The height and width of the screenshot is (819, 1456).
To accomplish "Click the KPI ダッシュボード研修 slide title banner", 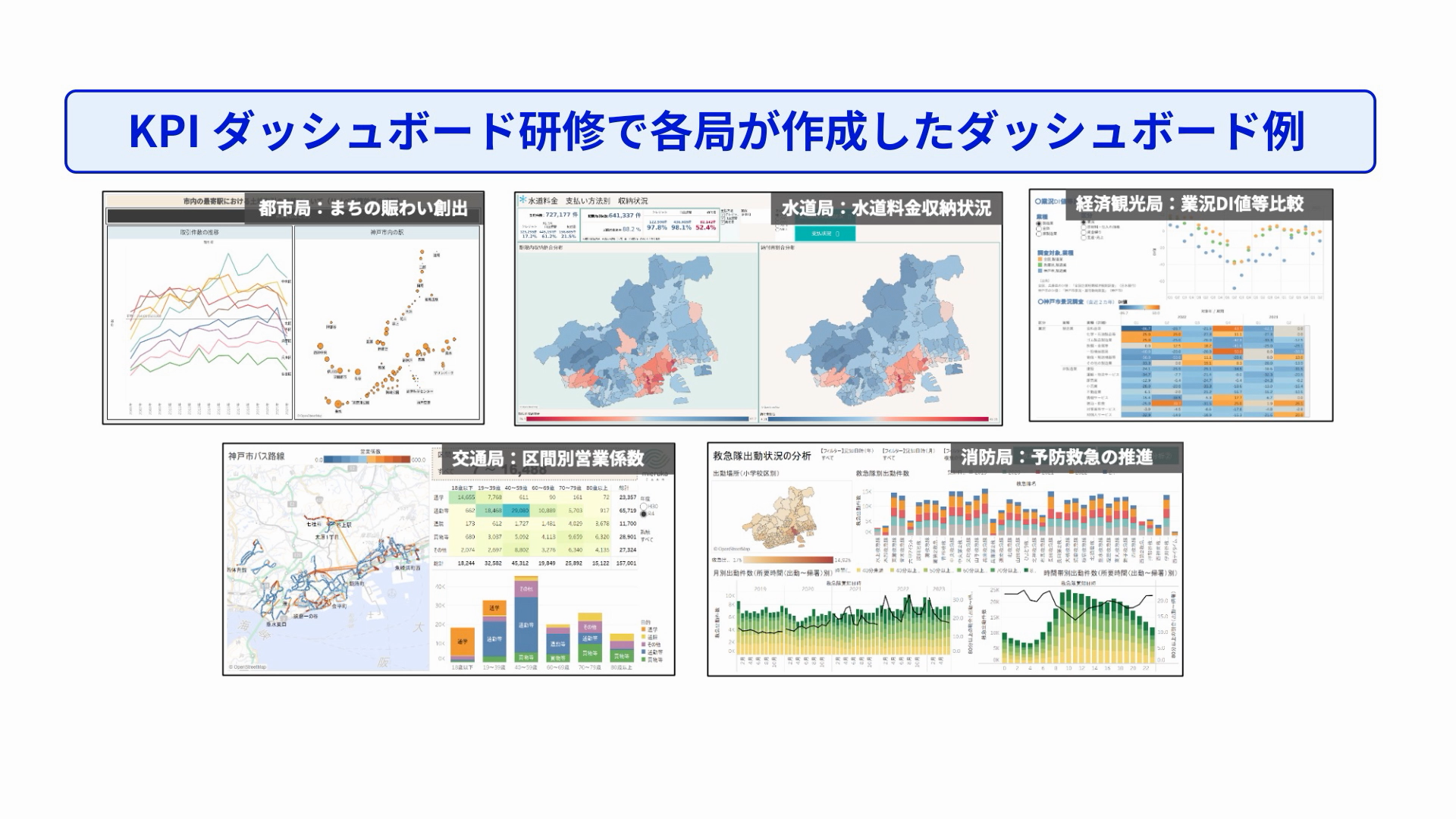I will 719,131.
